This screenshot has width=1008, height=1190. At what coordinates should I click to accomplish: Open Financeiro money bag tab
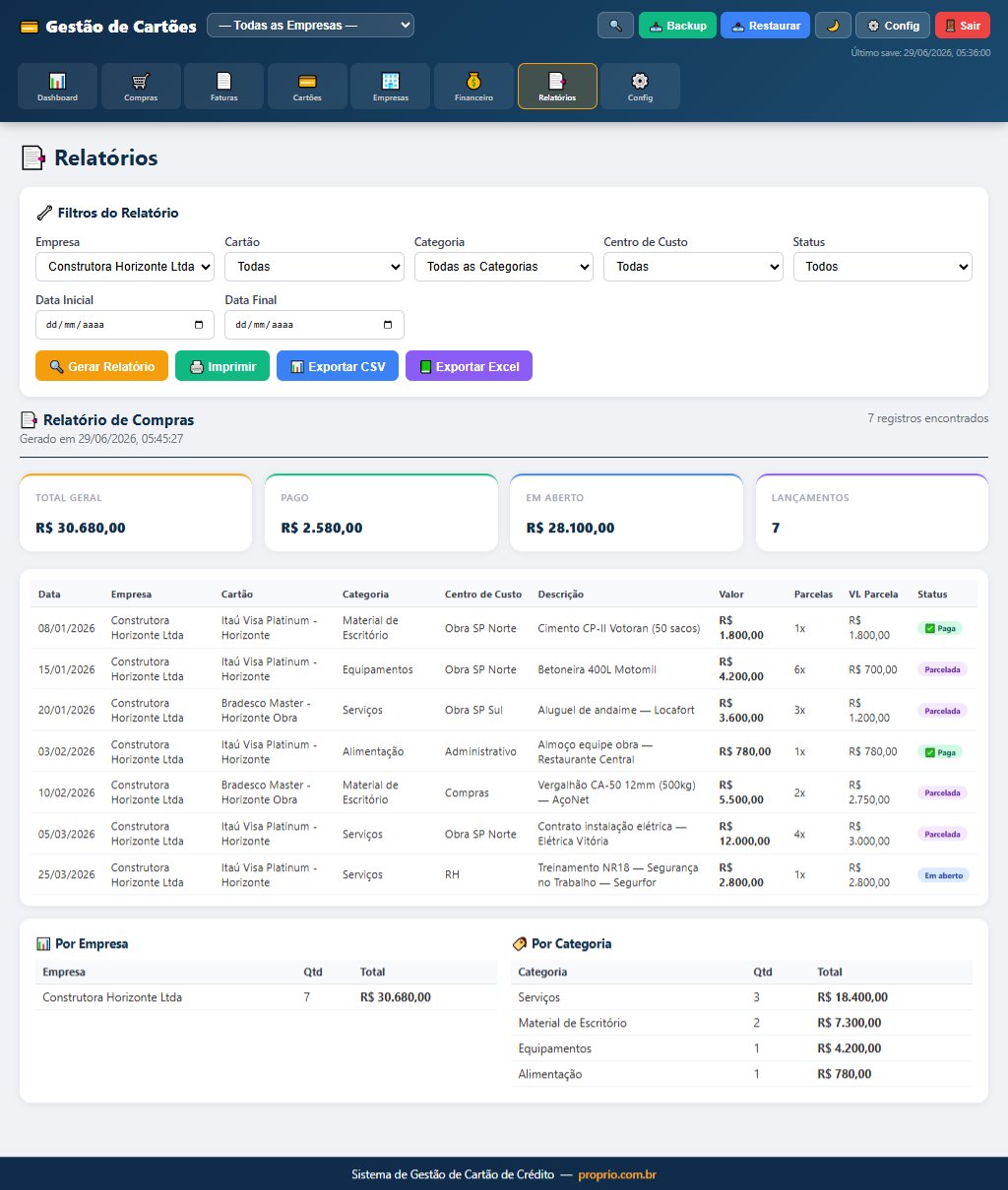pyautogui.click(x=473, y=87)
